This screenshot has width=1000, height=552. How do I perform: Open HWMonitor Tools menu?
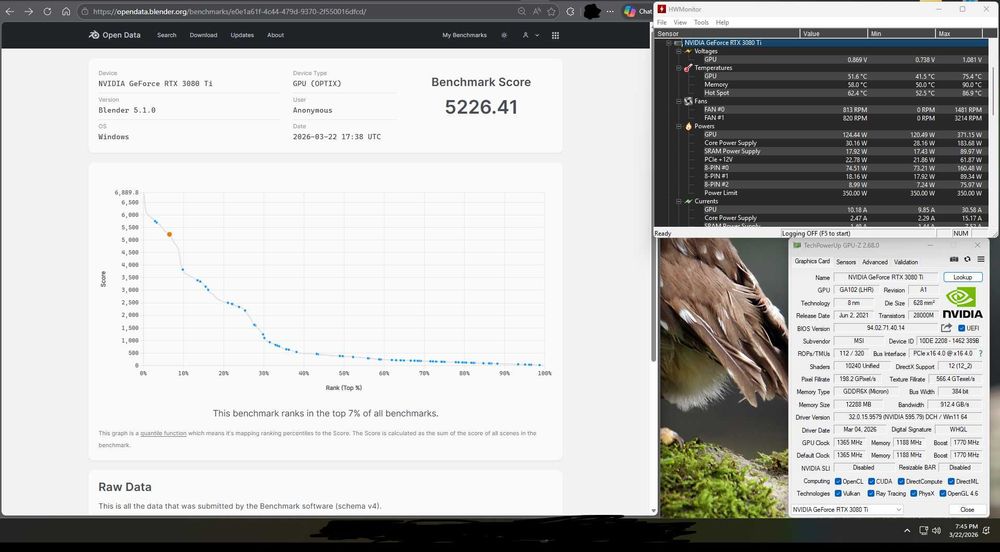pos(701,22)
